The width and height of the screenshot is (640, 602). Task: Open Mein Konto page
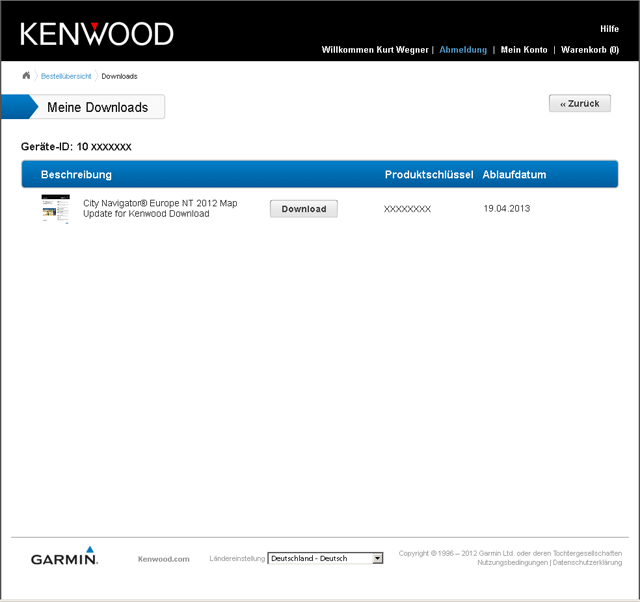(524, 50)
